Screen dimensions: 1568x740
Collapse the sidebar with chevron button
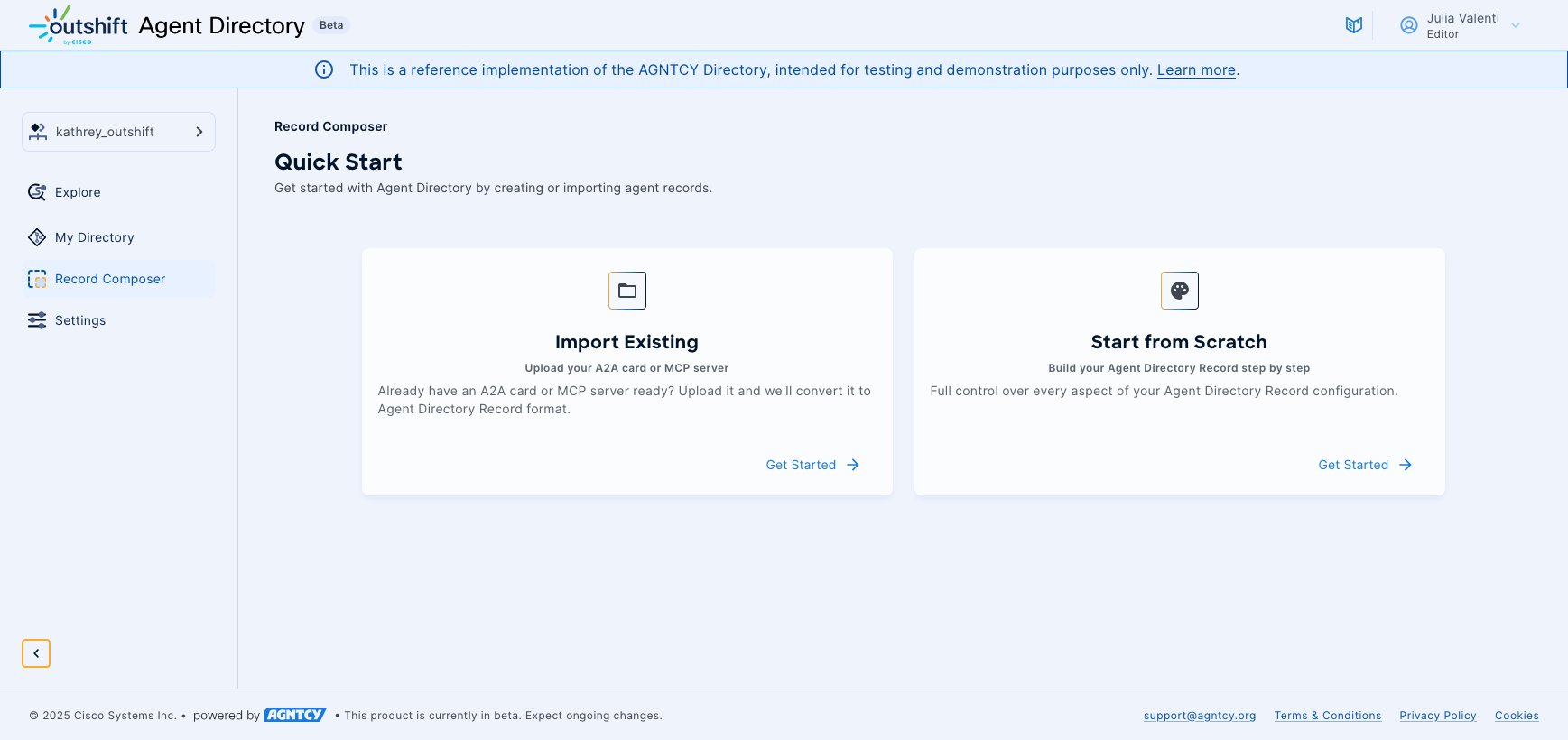pyautogui.click(x=36, y=653)
